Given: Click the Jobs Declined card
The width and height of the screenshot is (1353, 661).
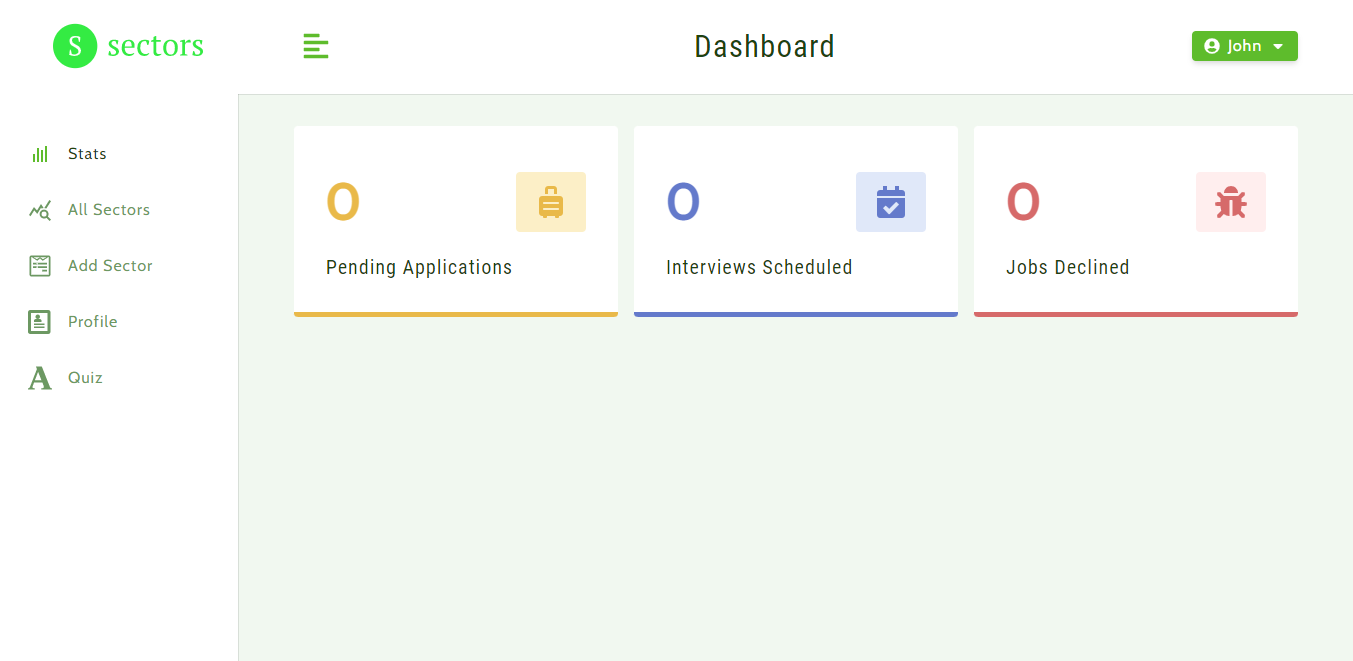Looking at the screenshot, I should tap(1135, 220).
